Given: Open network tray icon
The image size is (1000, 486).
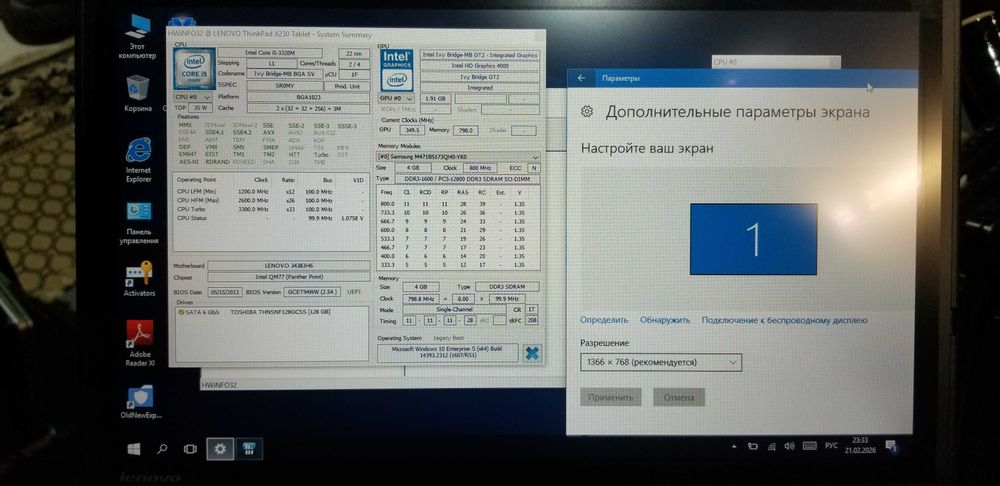Looking at the screenshot, I should [x=771, y=446].
